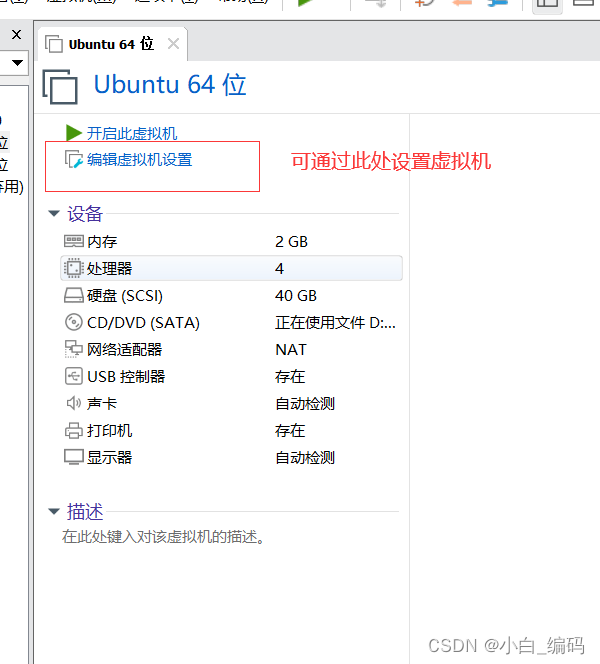Select the 内存 device row
Screen dimensions: 600x664
tap(231, 241)
